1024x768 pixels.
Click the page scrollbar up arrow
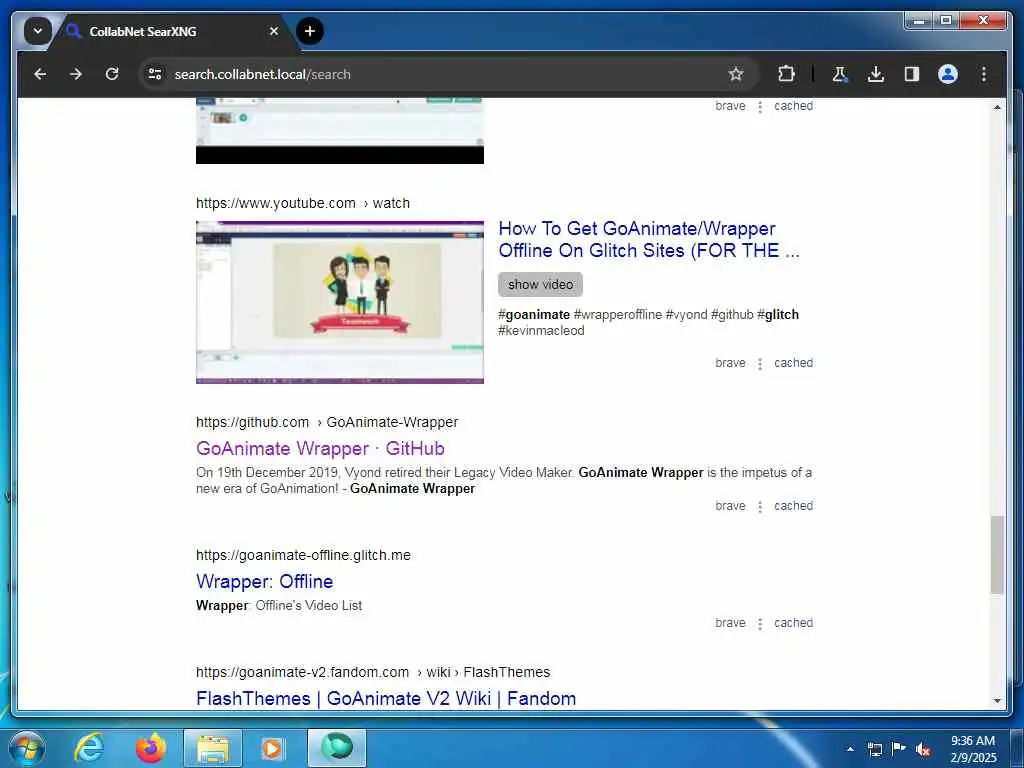(997, 106)
